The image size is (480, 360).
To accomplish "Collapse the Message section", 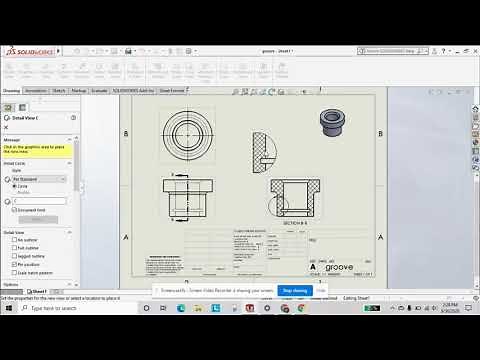I will (69, 139).
